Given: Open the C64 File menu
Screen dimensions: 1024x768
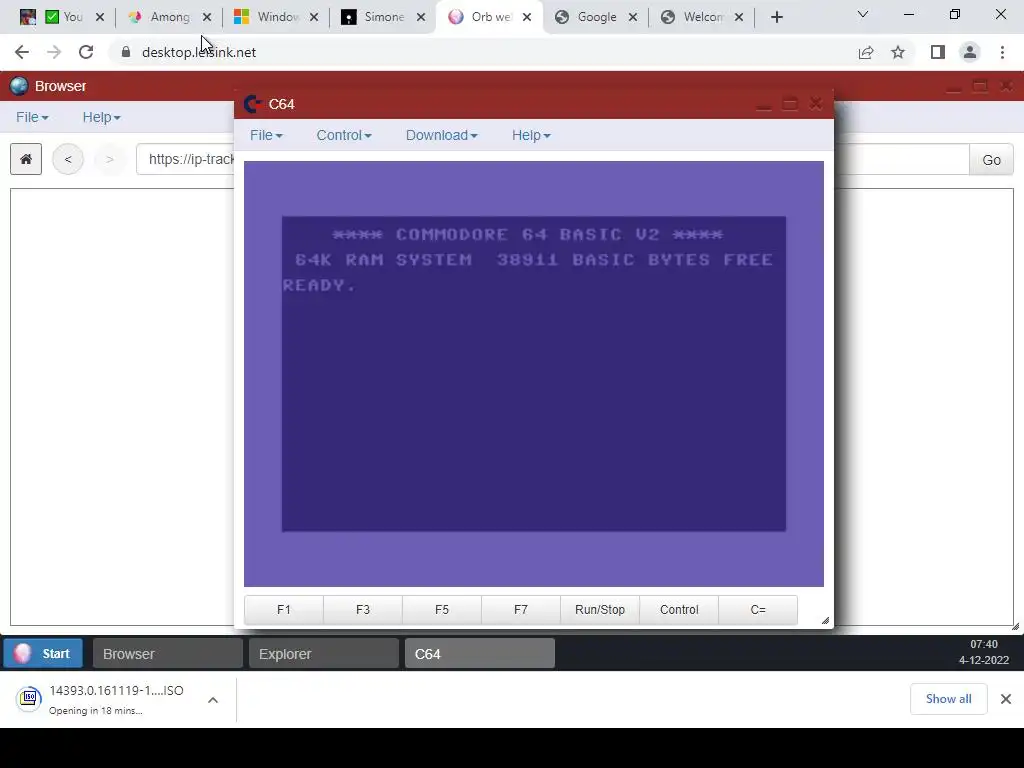Looking at the screenshot, I should click(x=266, y=135).
